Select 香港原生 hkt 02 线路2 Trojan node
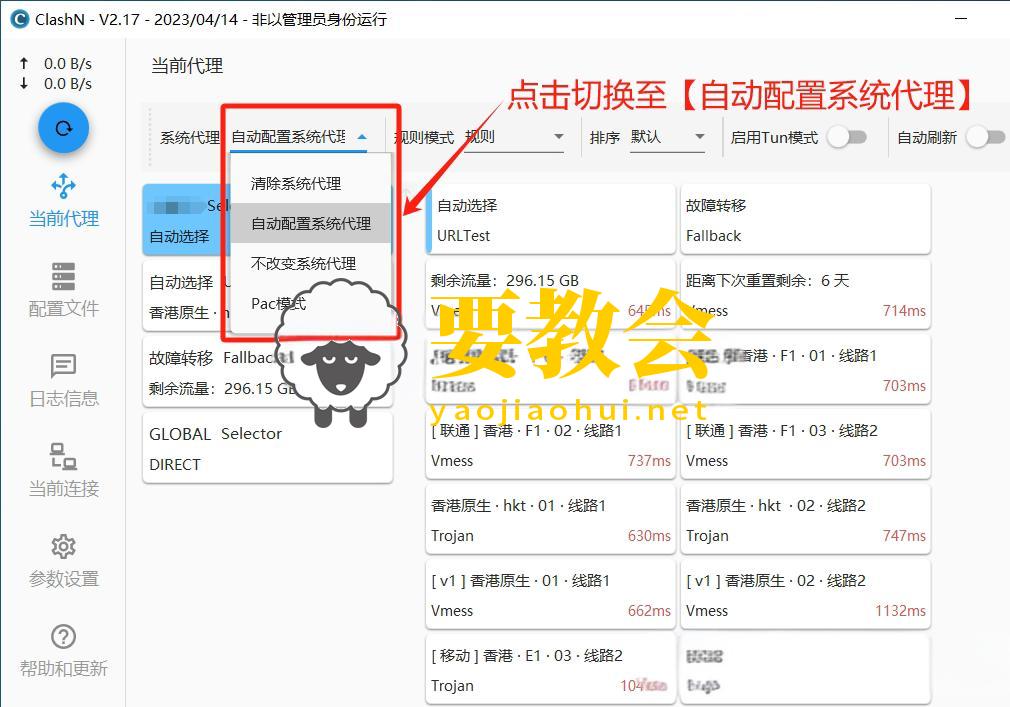This screenshot has height=707, width=1010. (x=805, y=520)
